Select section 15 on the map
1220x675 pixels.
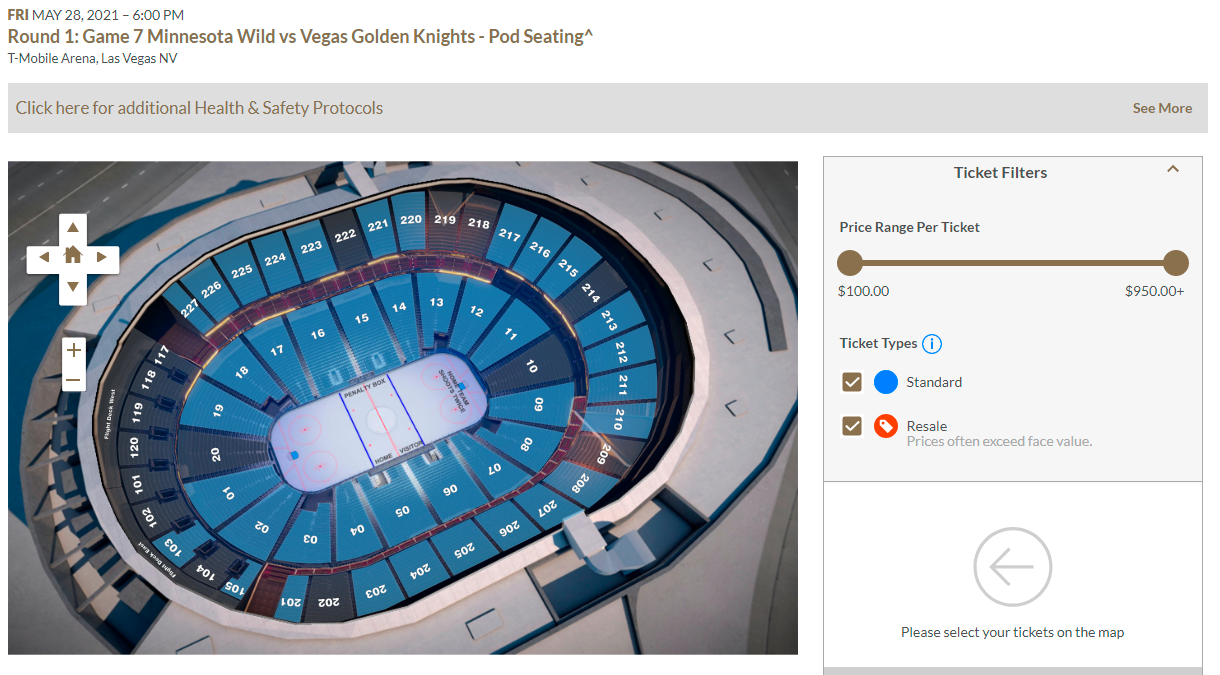(x=362, y=319)
